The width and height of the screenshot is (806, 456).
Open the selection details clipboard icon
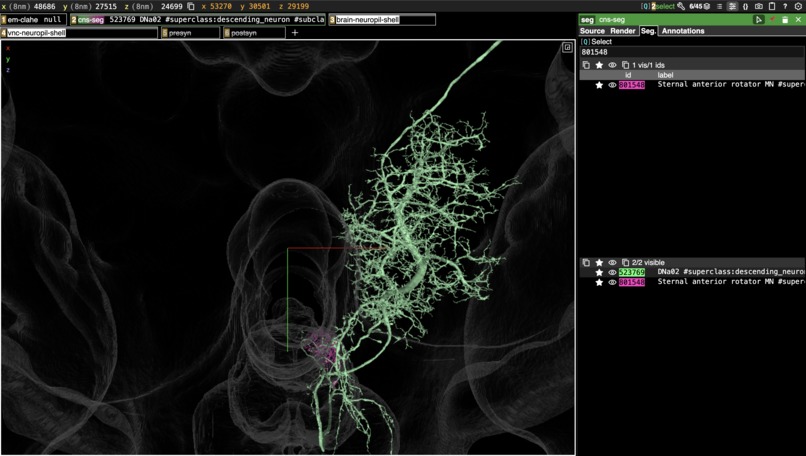tap(772, 6)
